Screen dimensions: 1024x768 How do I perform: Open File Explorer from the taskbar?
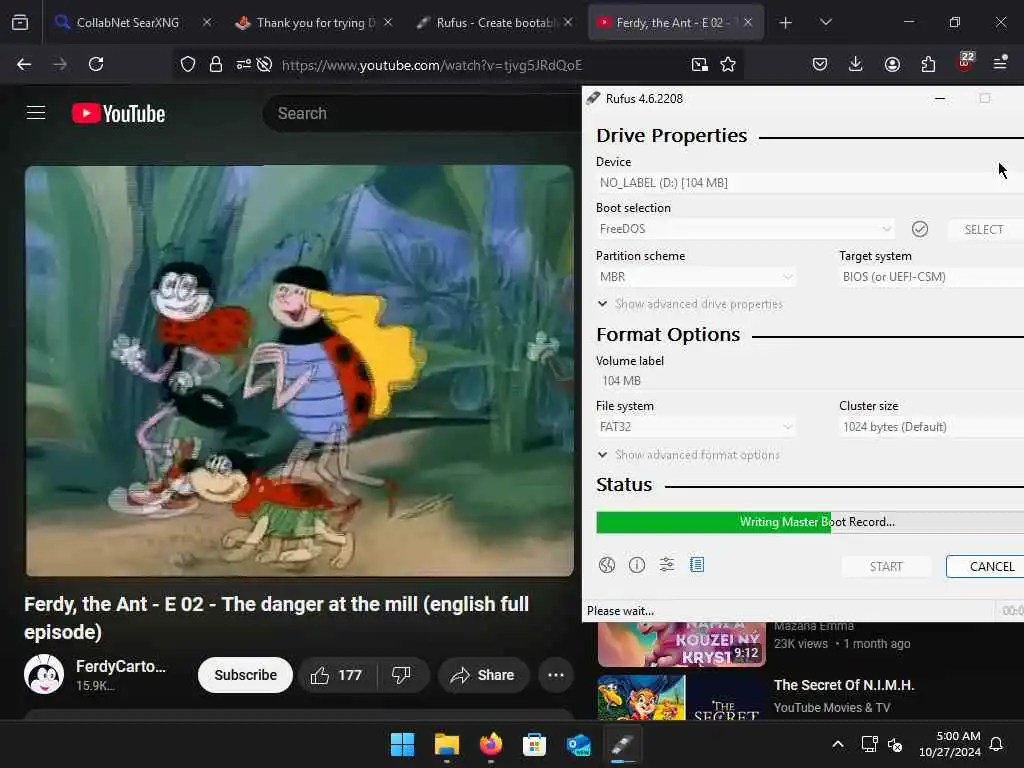447,744
